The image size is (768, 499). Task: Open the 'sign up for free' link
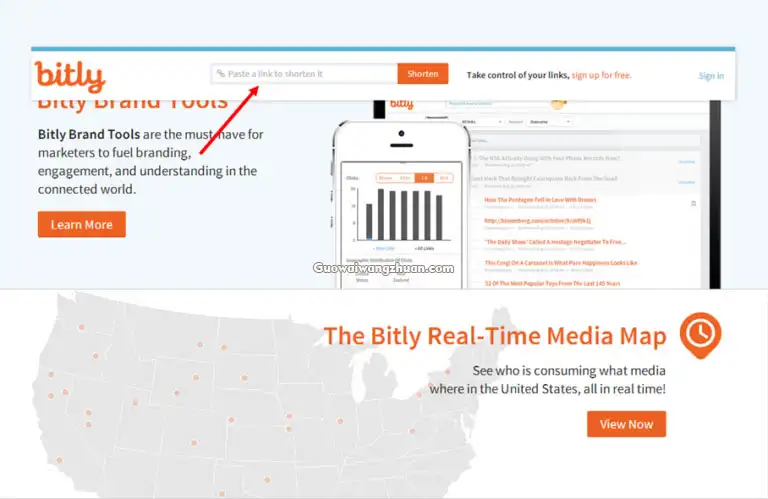click(601, 75)
